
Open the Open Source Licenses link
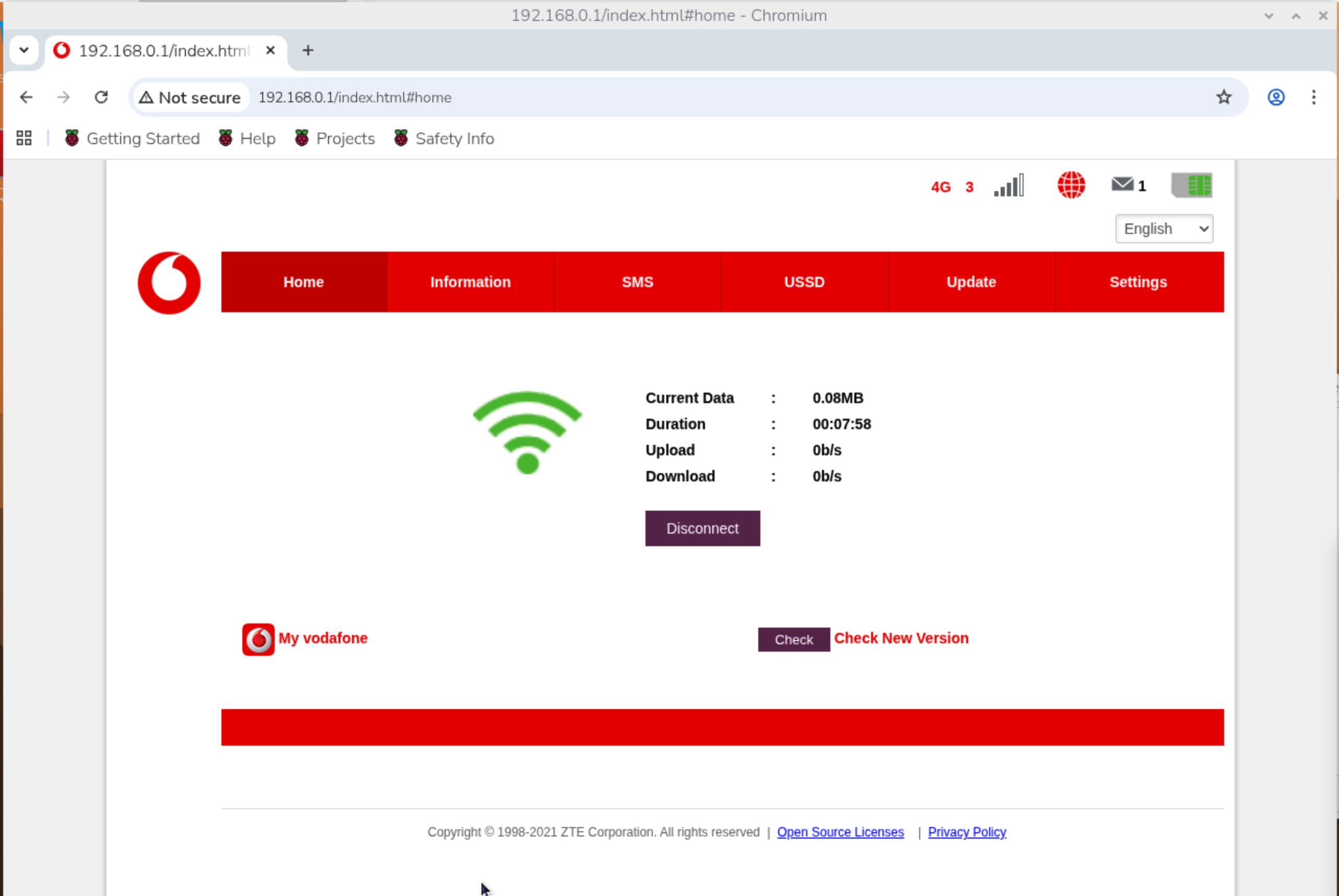(x=840, y=831)
